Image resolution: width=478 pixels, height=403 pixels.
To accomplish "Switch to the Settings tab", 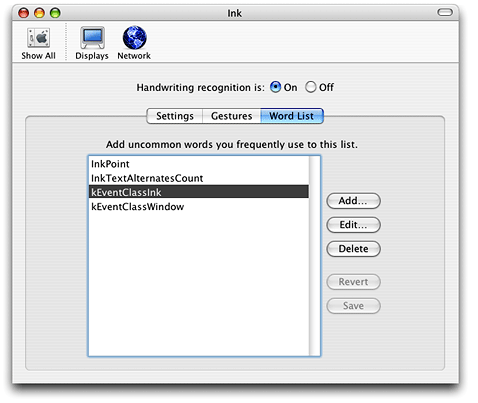I will click(x=175, y=116).
